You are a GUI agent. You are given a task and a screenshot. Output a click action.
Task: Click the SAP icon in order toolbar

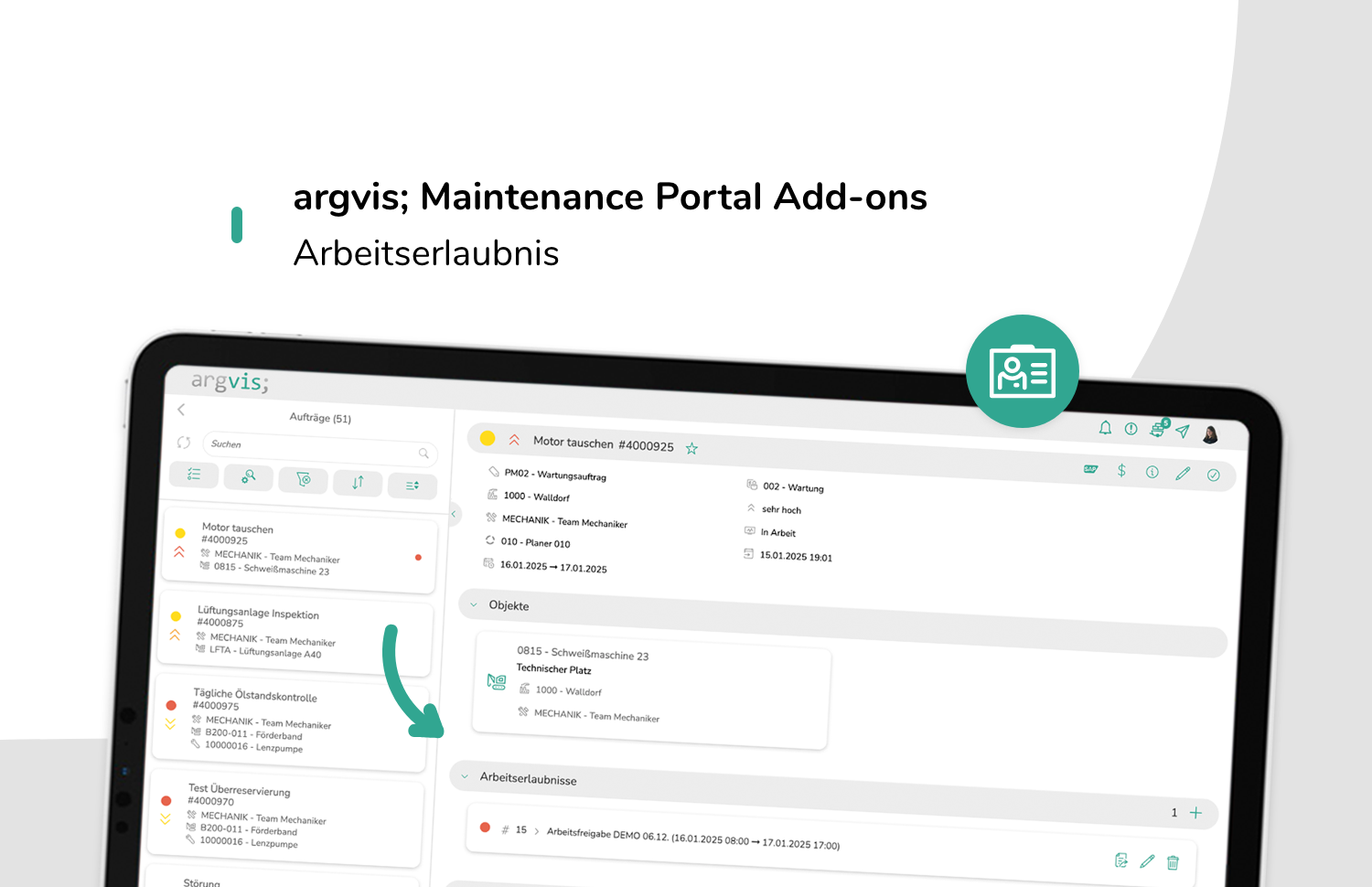click(1090, 469)
